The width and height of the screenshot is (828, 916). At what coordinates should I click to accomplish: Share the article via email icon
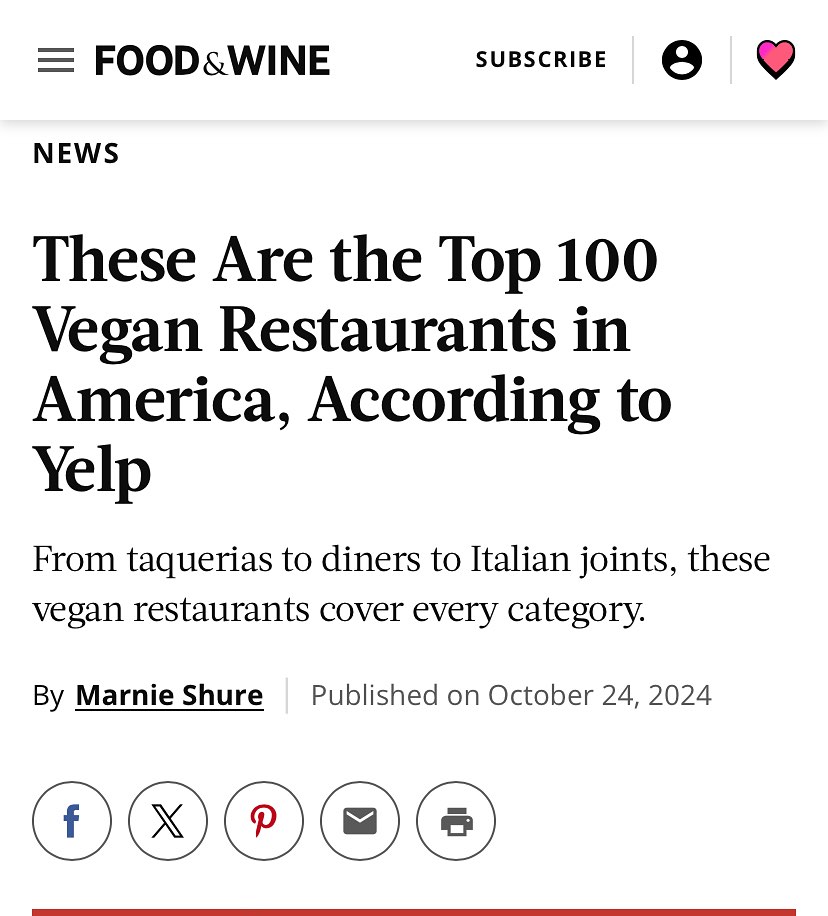pos(360,821)
